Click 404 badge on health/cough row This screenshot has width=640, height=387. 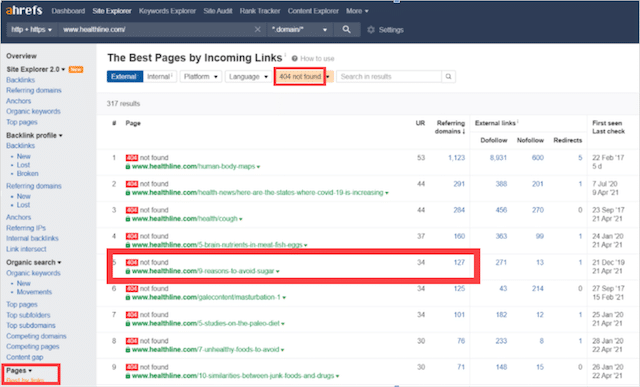point(132,210)
